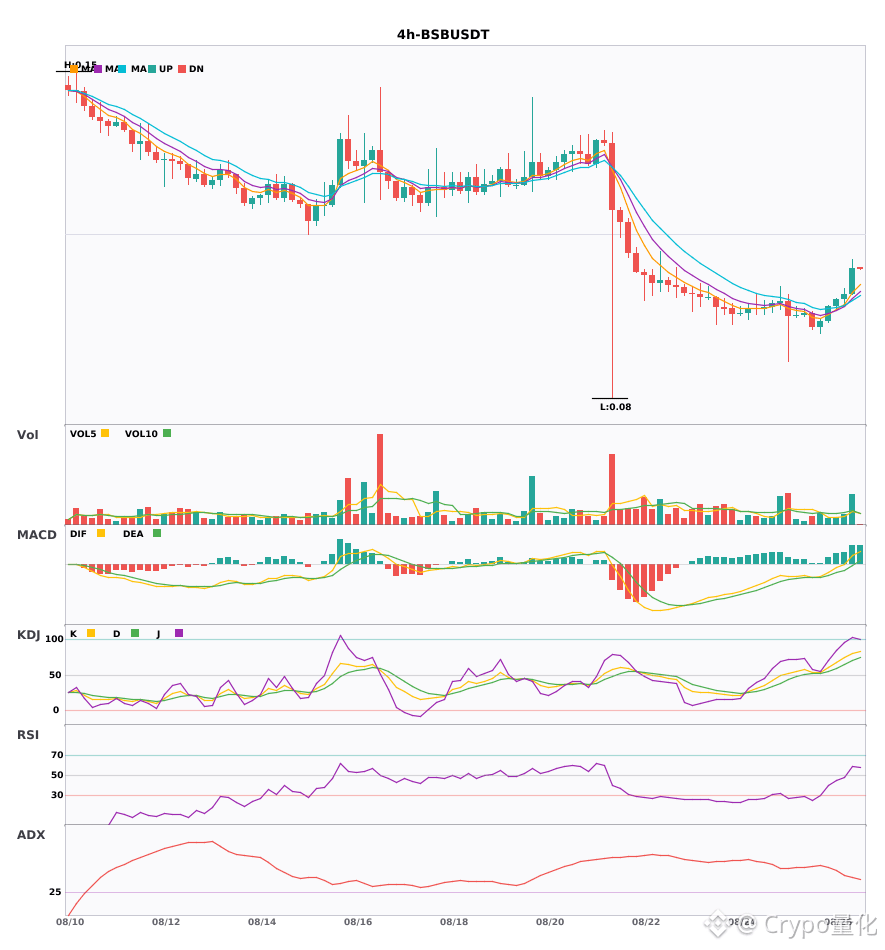Viewport: 885px width, 950px height.
Task: Click the MACD panel label
Action: pos(36,535)
